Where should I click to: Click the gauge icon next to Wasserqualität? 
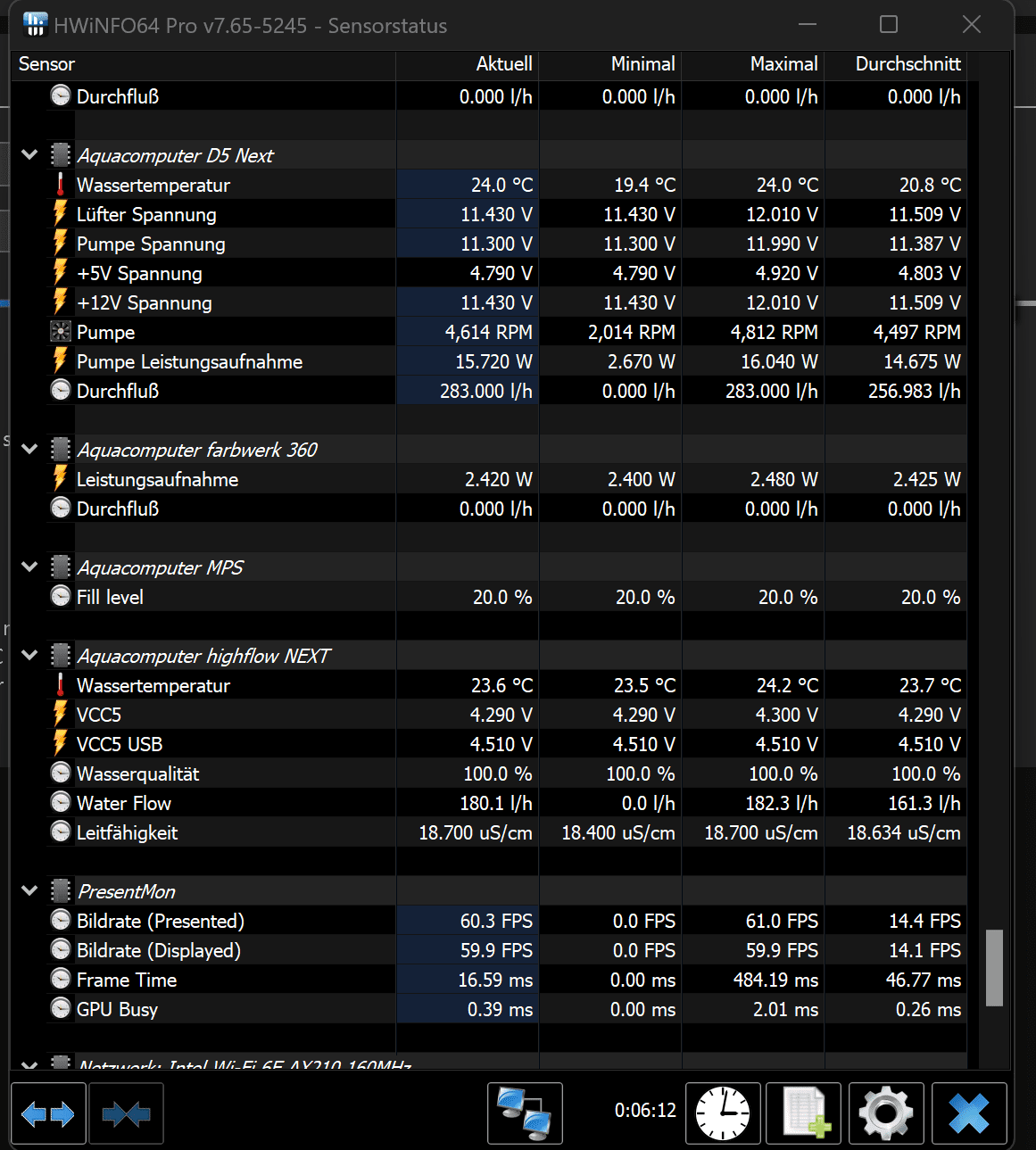coord(60,774)
